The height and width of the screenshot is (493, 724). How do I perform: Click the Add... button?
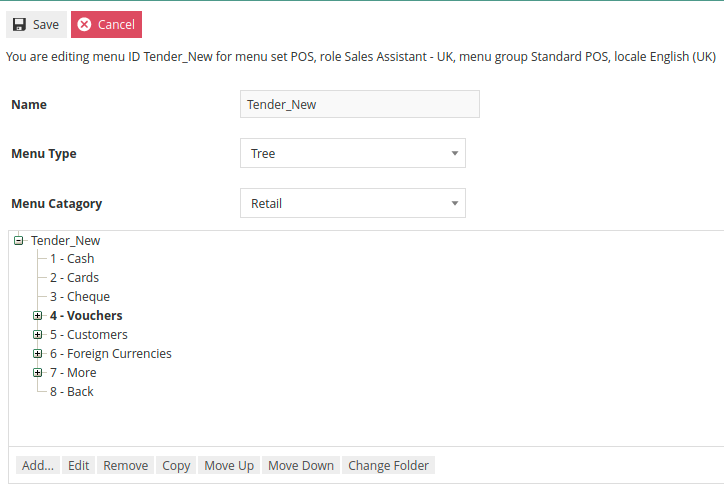coord(38,465)
